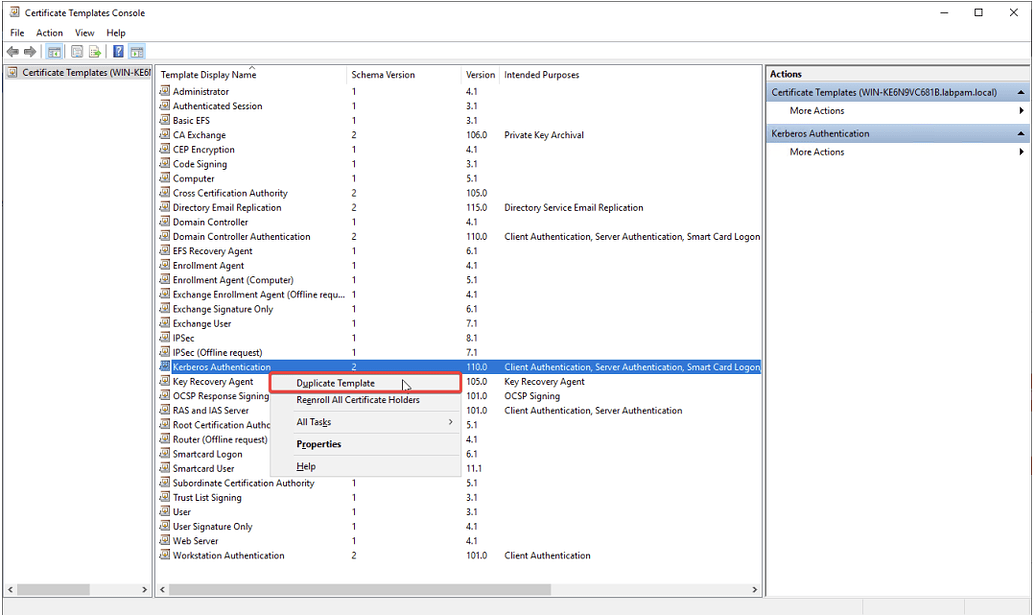Sort by Version column header
Viewport: 1035px width, 615px height.
[480, 75]
